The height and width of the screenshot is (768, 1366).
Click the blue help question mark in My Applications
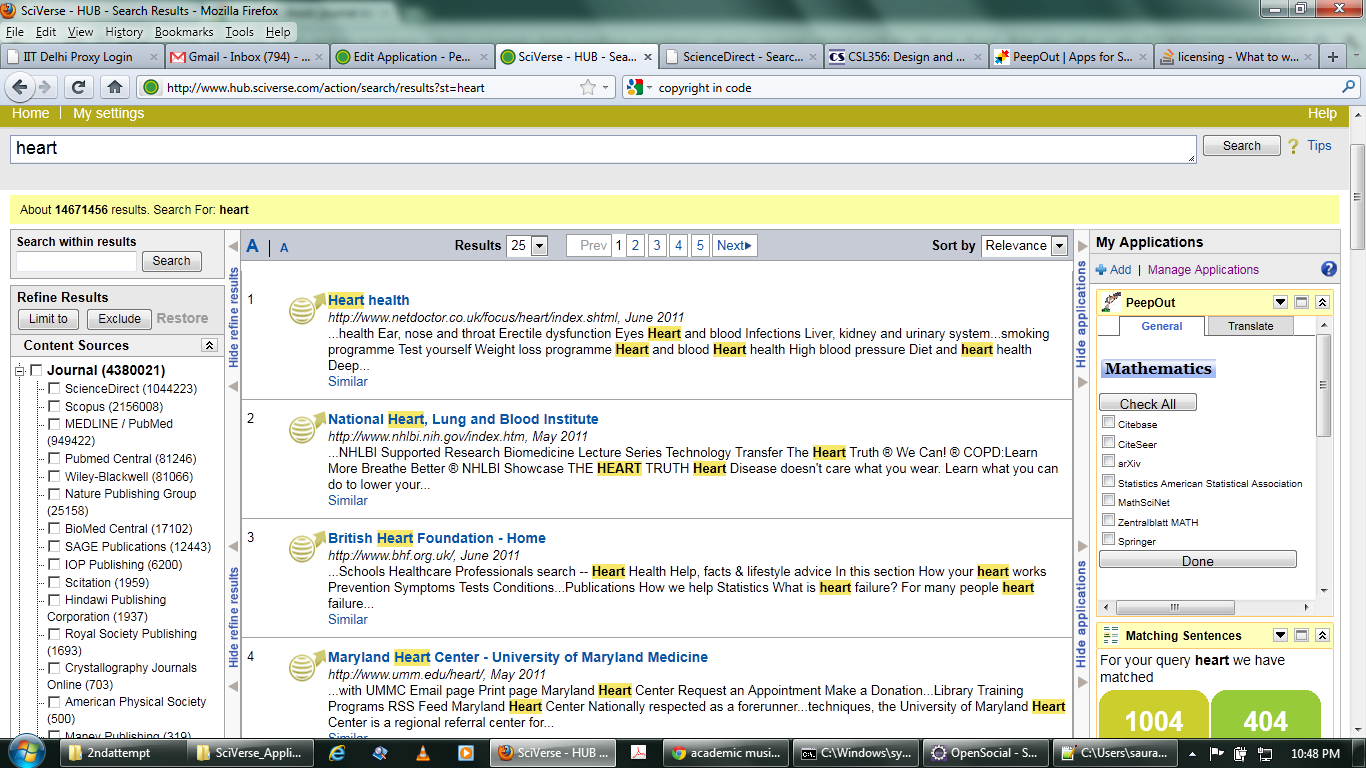point(1328,269)
